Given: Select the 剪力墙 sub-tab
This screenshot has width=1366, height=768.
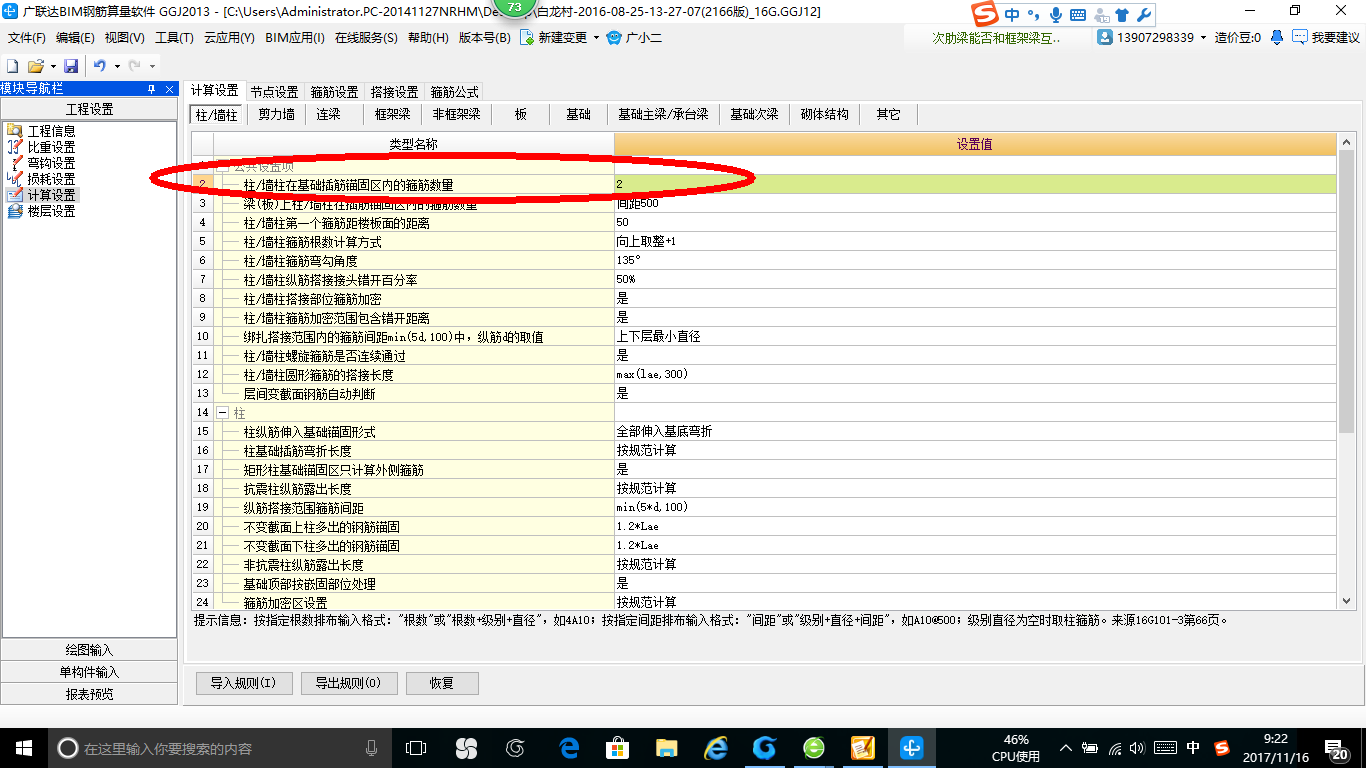Looking at the screenshot, I should coord(276,114).
